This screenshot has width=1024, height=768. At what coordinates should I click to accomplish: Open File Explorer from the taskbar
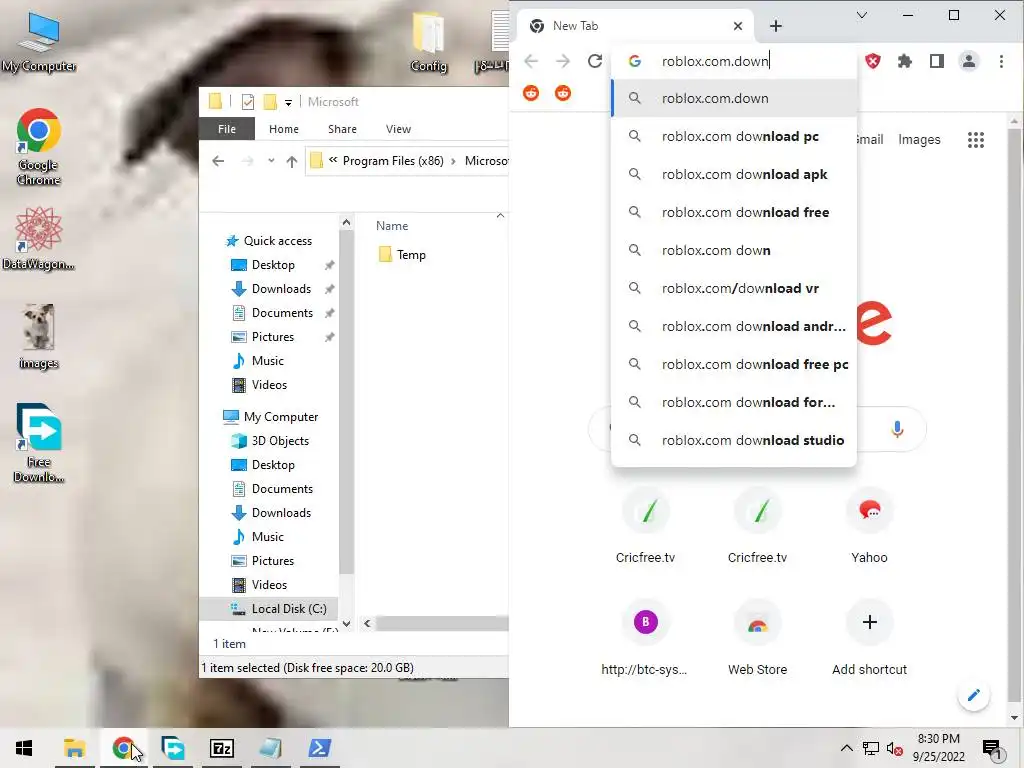pos(74,748)
